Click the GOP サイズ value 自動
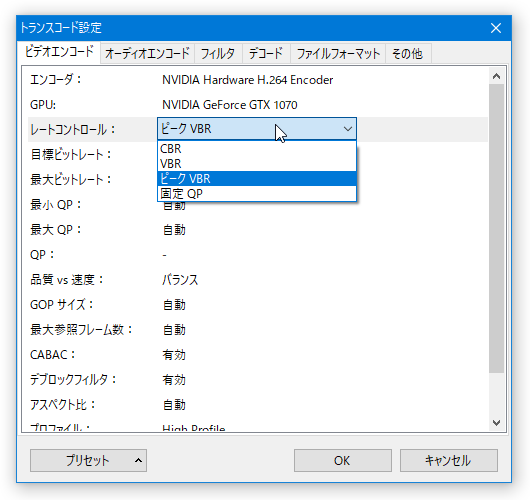Viewport: 530px width, 500px height. click(174, 305)
